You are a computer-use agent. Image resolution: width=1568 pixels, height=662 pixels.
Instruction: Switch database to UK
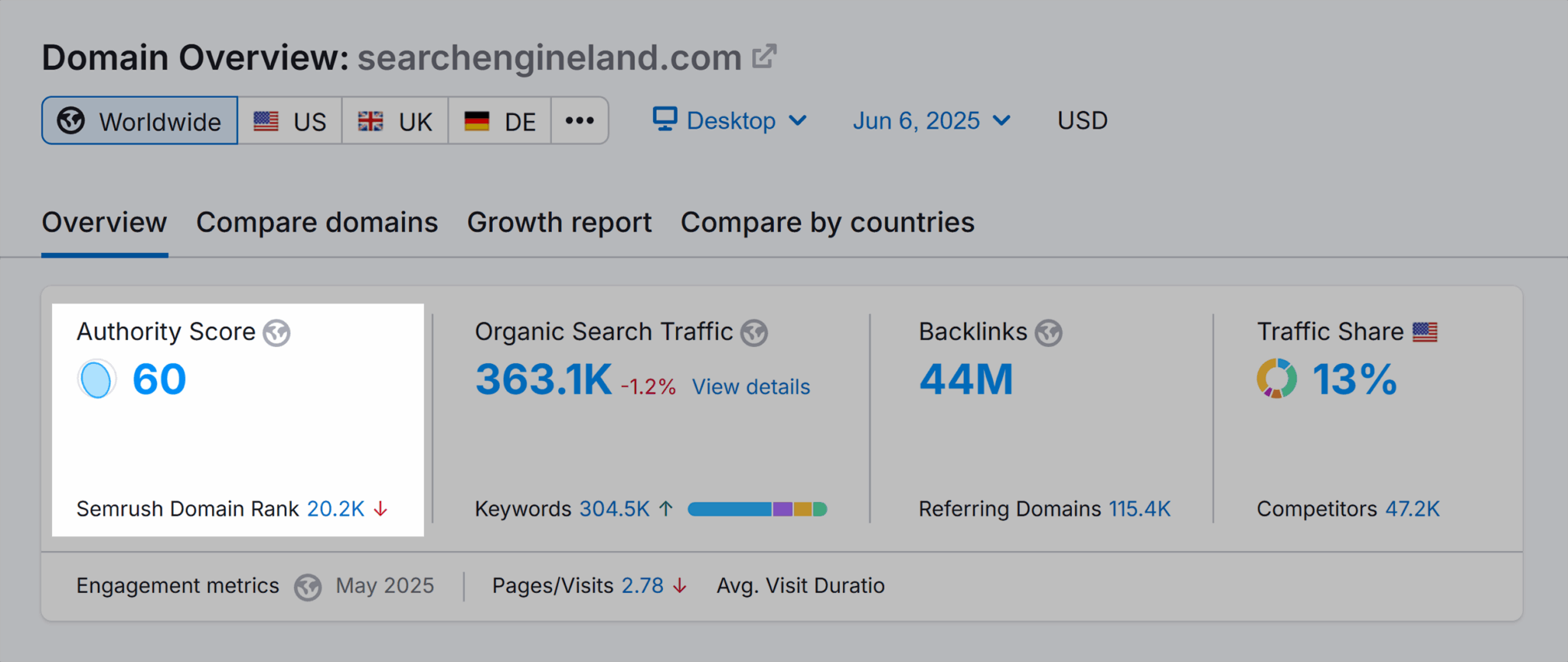coord(395,120)
